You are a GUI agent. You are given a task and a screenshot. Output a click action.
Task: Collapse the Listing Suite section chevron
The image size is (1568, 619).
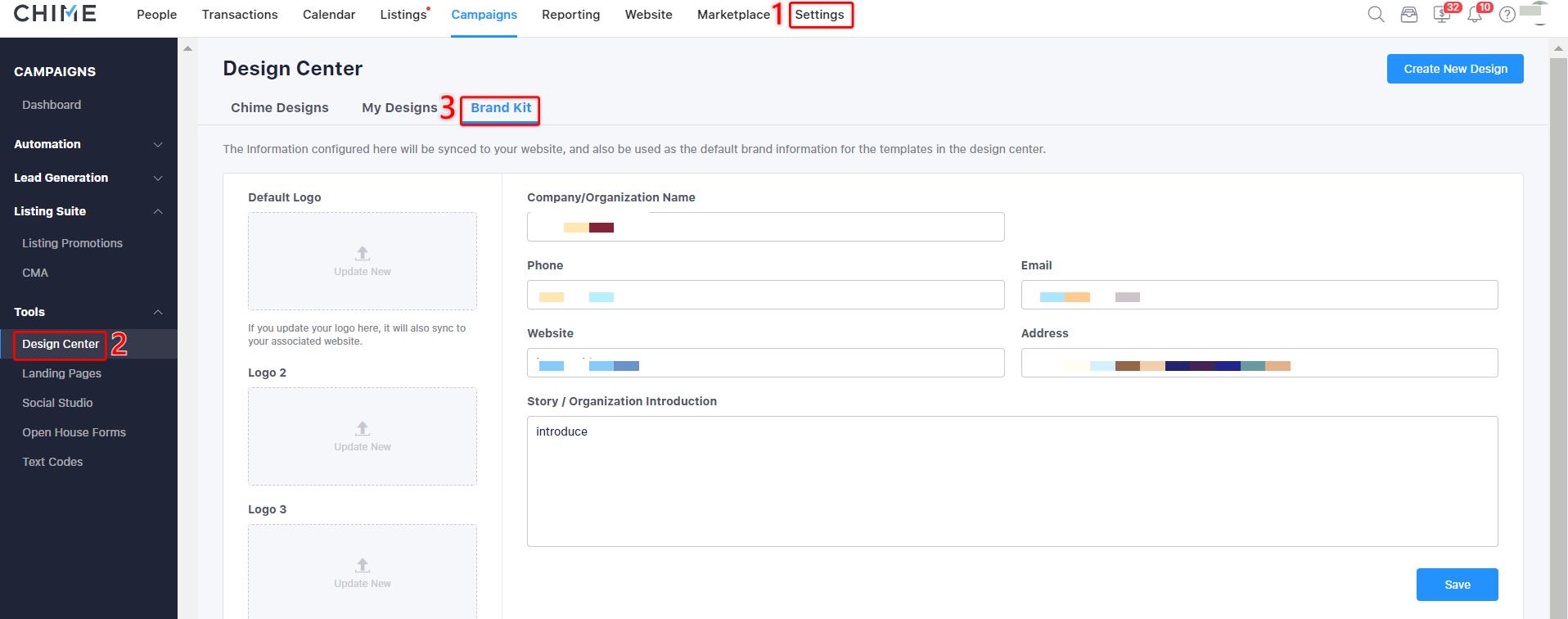tap(158, 211)
